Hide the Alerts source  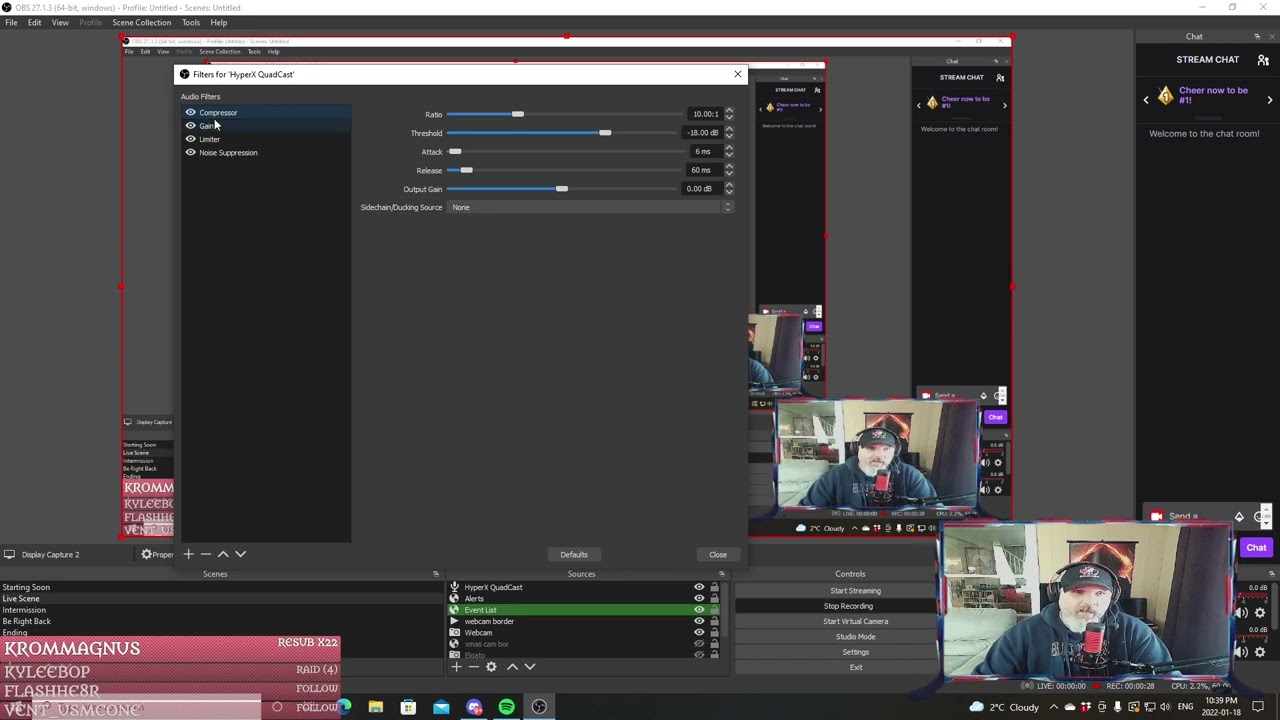coord(699,599)
